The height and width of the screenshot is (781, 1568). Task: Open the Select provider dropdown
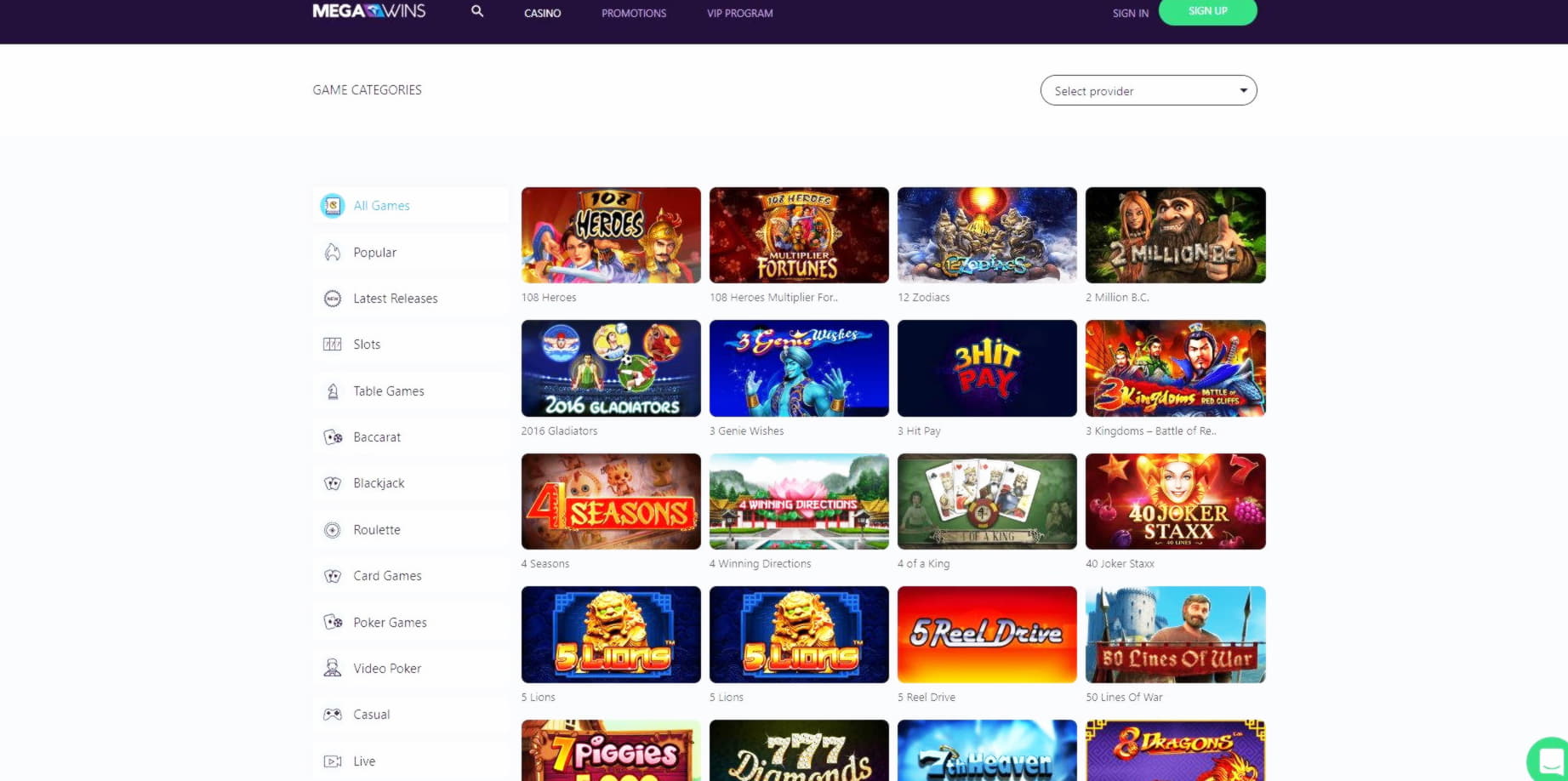coord(1149,90)
